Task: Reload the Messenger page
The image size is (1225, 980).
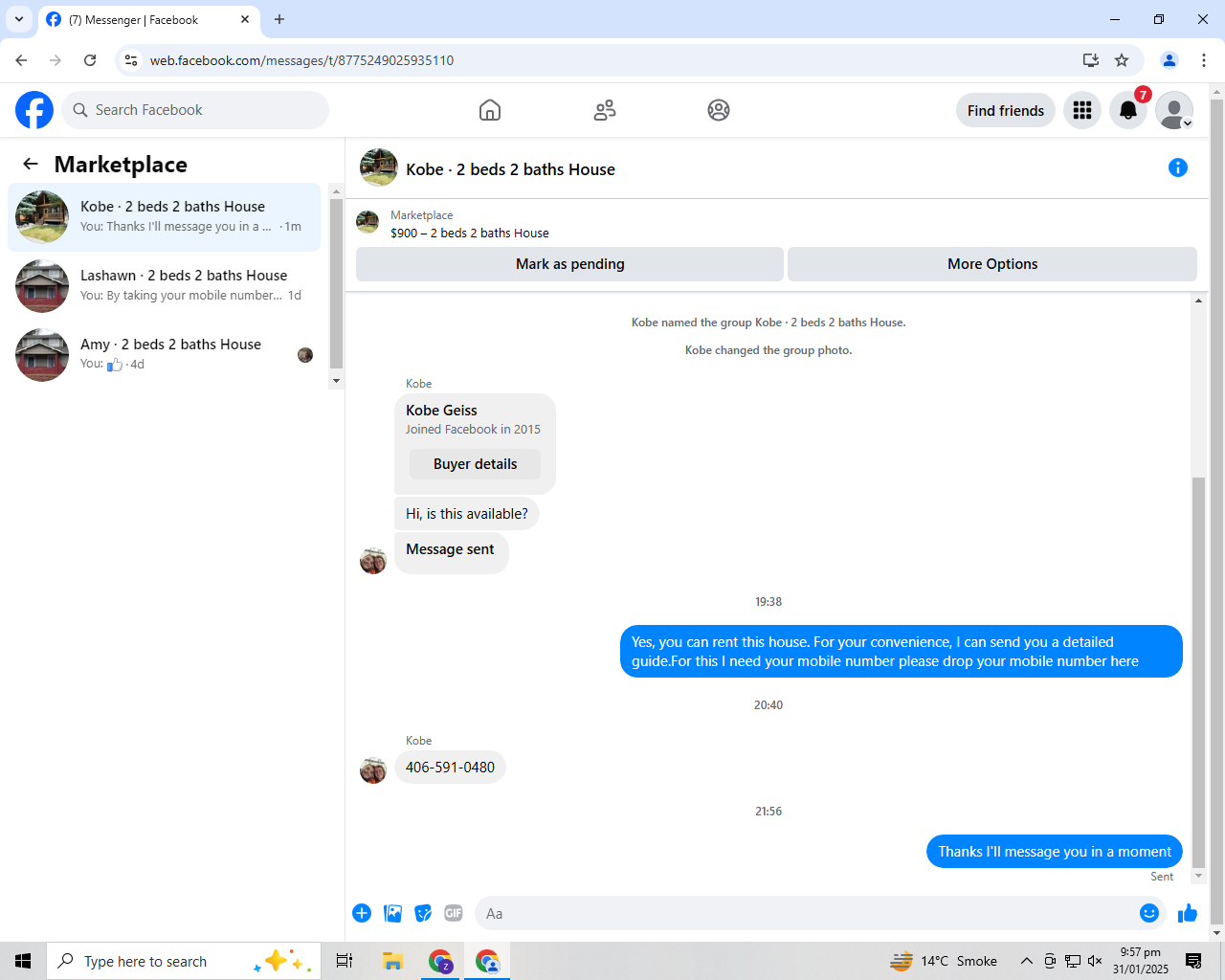Action: point(90,60)
